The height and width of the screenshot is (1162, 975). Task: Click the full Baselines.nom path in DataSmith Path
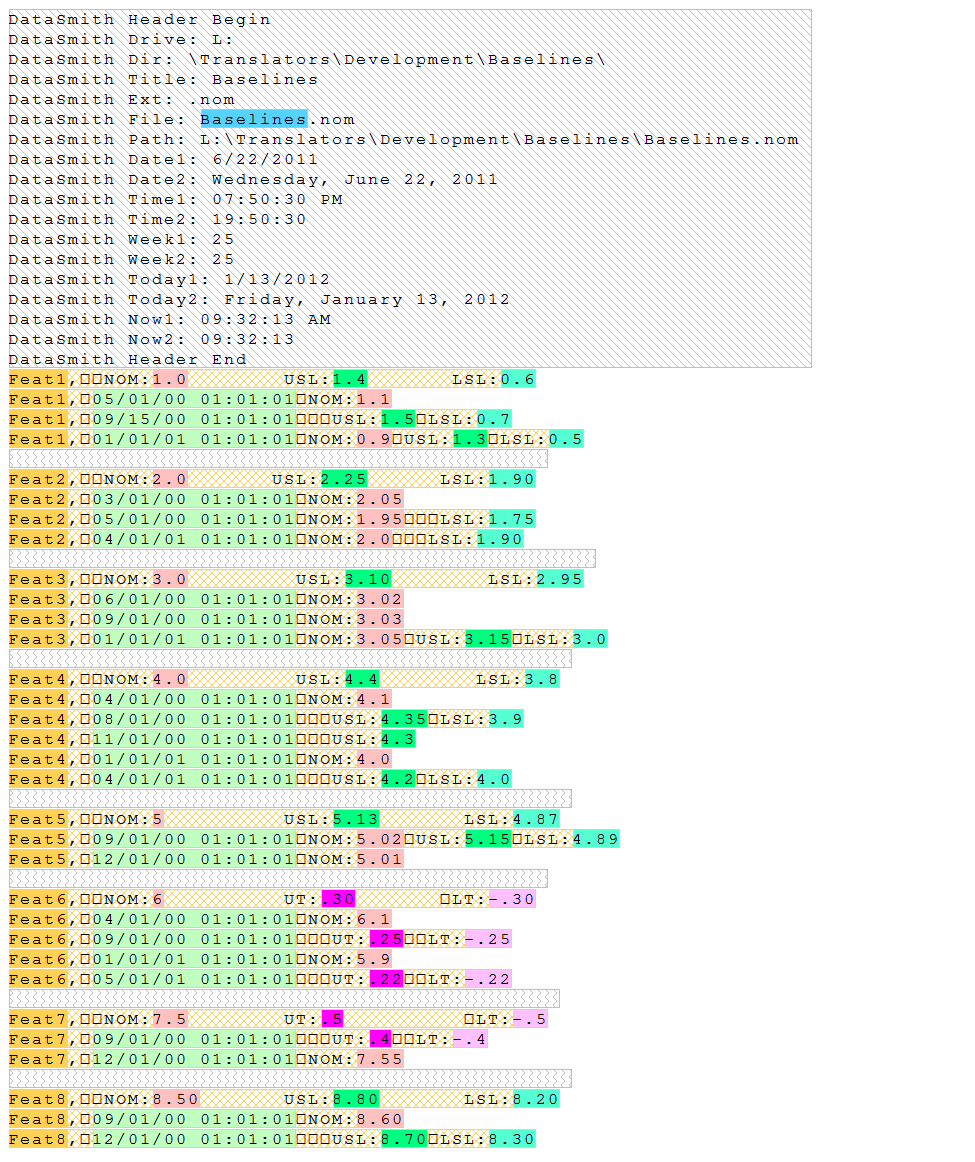tap(499, 139)
